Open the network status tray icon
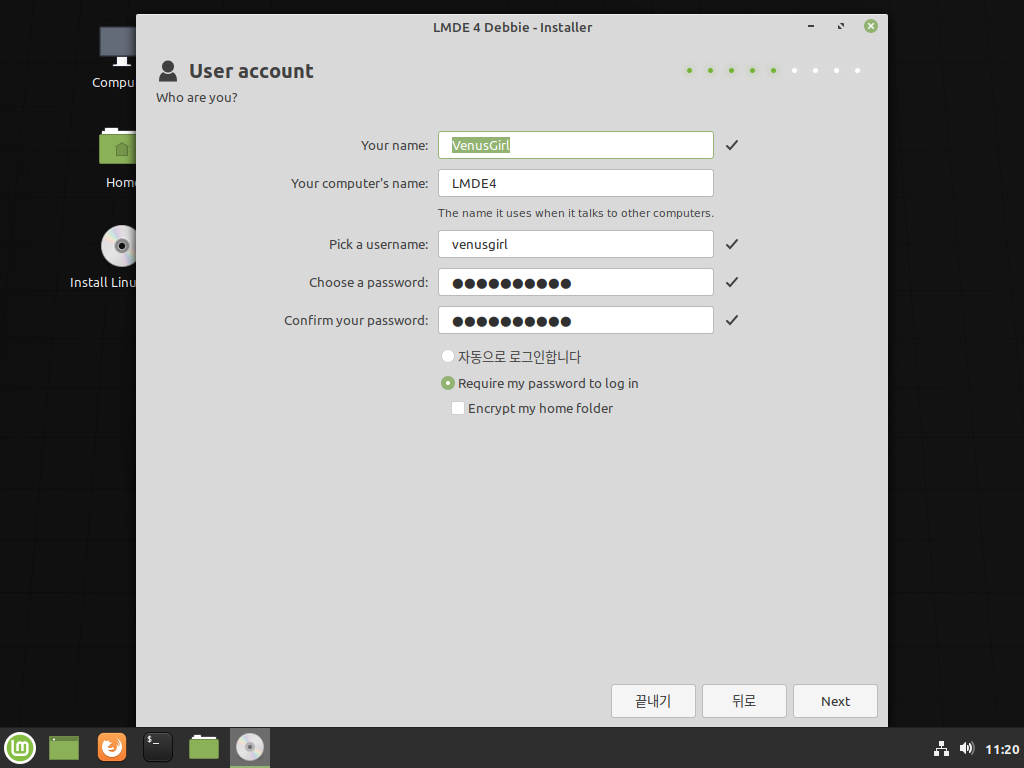This screenshot has height=768, width=1024. tap(941, 748)
